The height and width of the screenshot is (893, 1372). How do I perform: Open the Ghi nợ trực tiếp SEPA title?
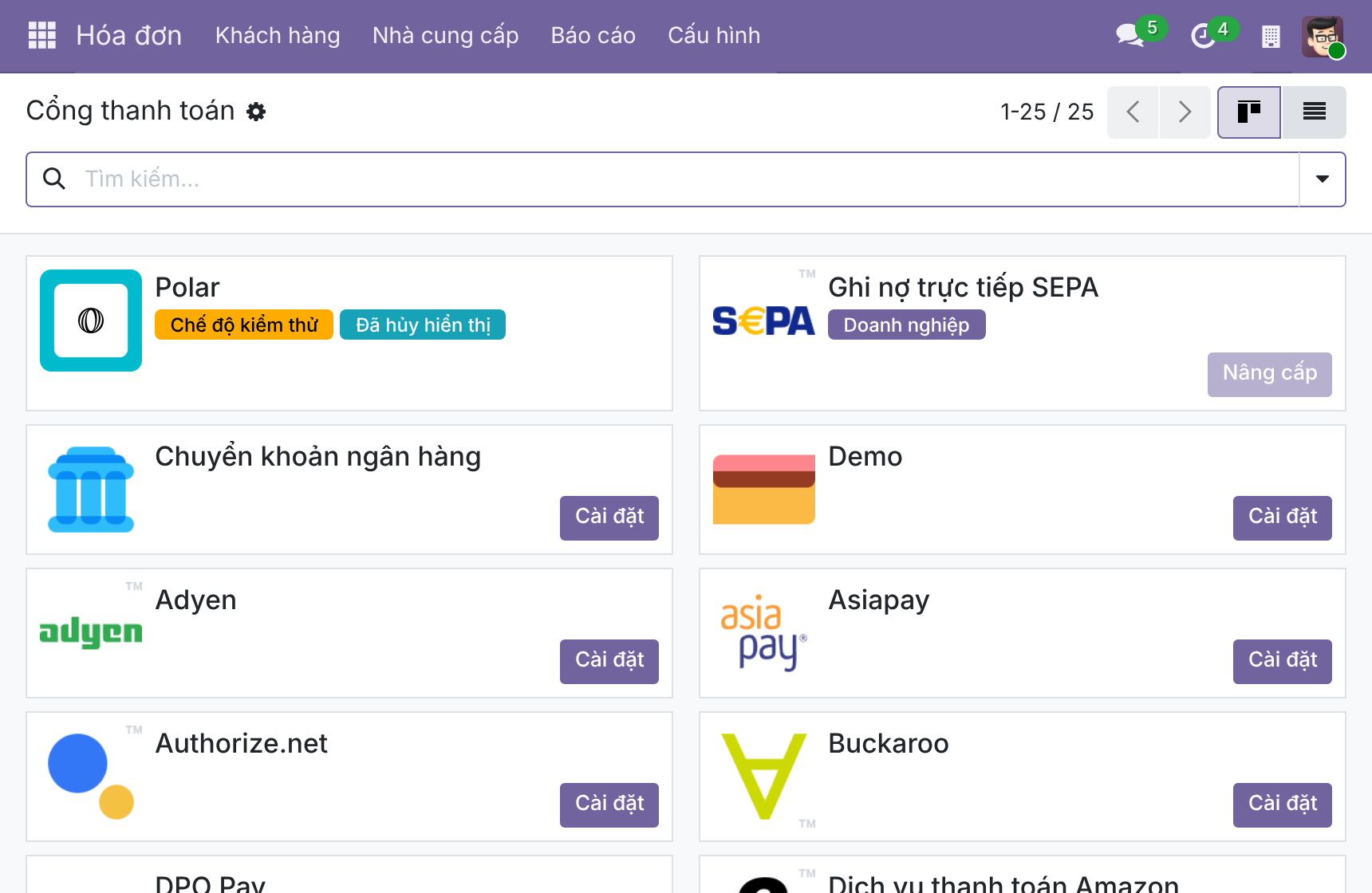click(963, 287)
